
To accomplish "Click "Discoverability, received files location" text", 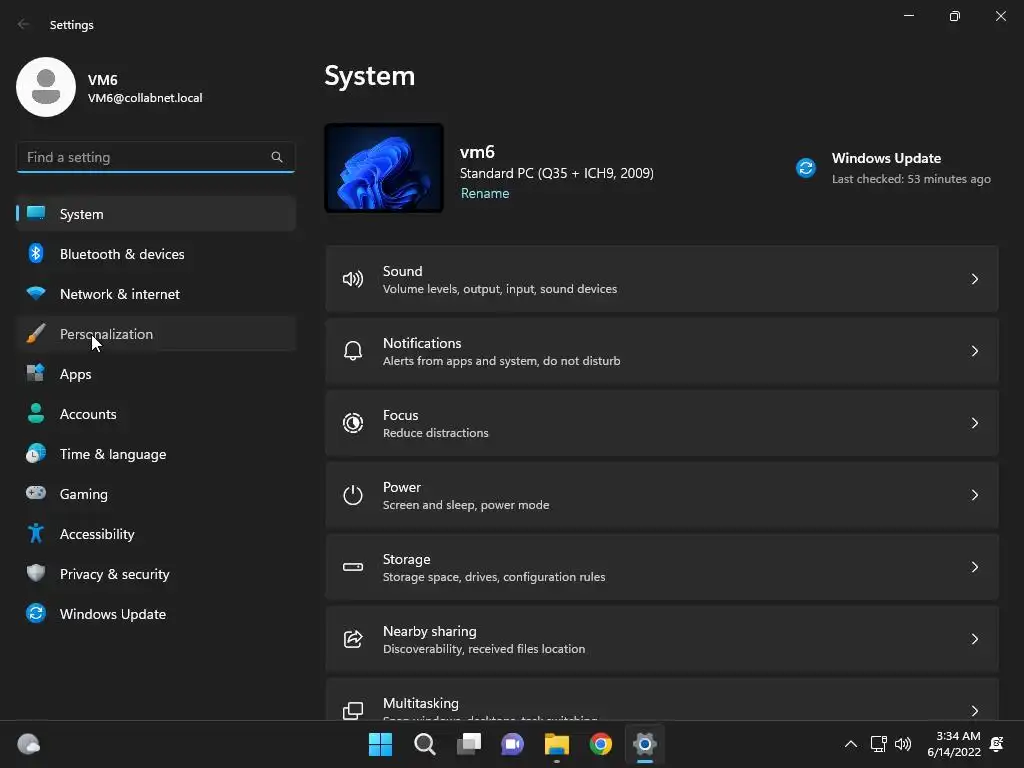I will click(x=484, y=648).
